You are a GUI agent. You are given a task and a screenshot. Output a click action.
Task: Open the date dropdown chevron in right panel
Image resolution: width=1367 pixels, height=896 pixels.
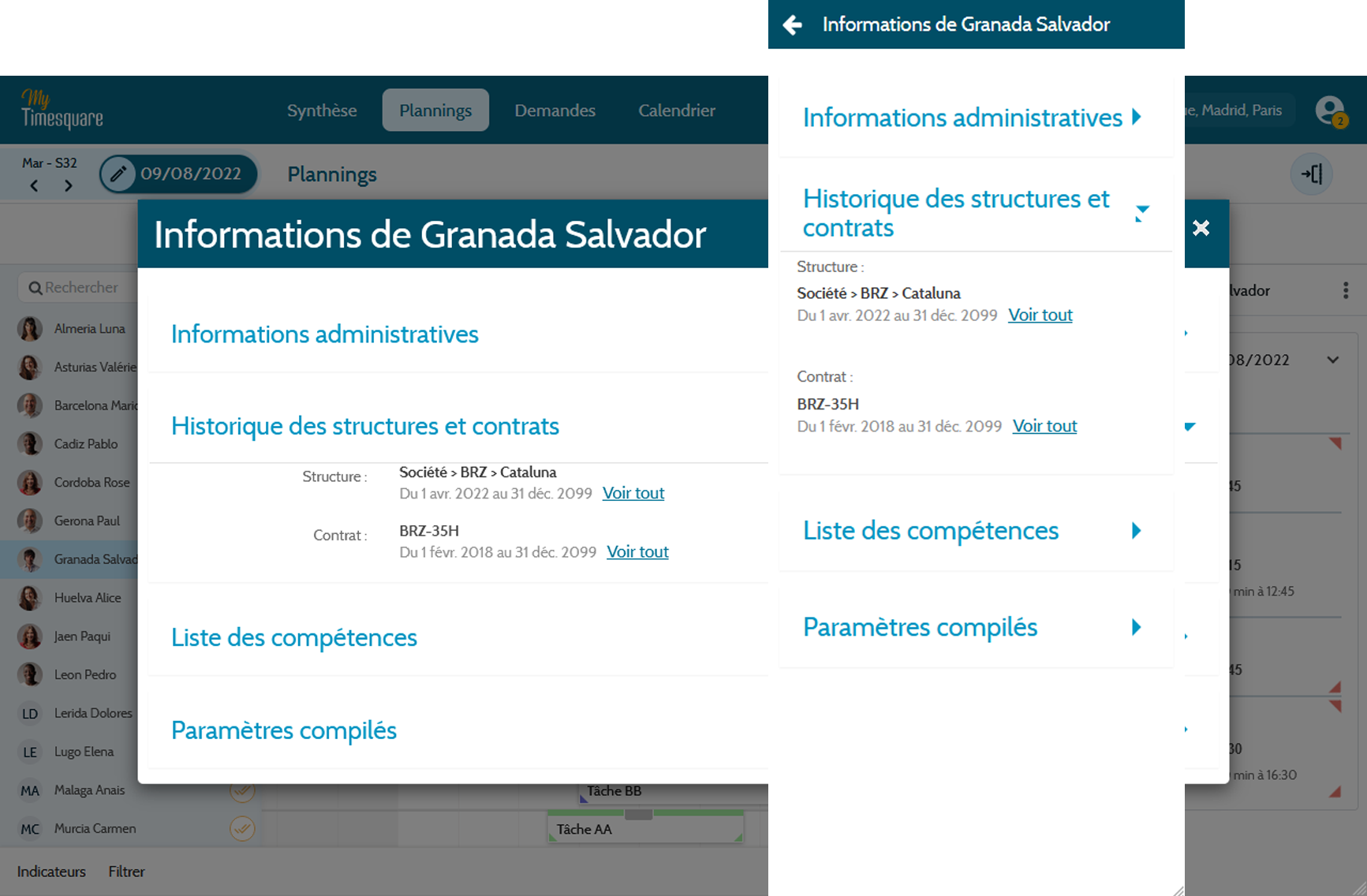coord(1333,360)
